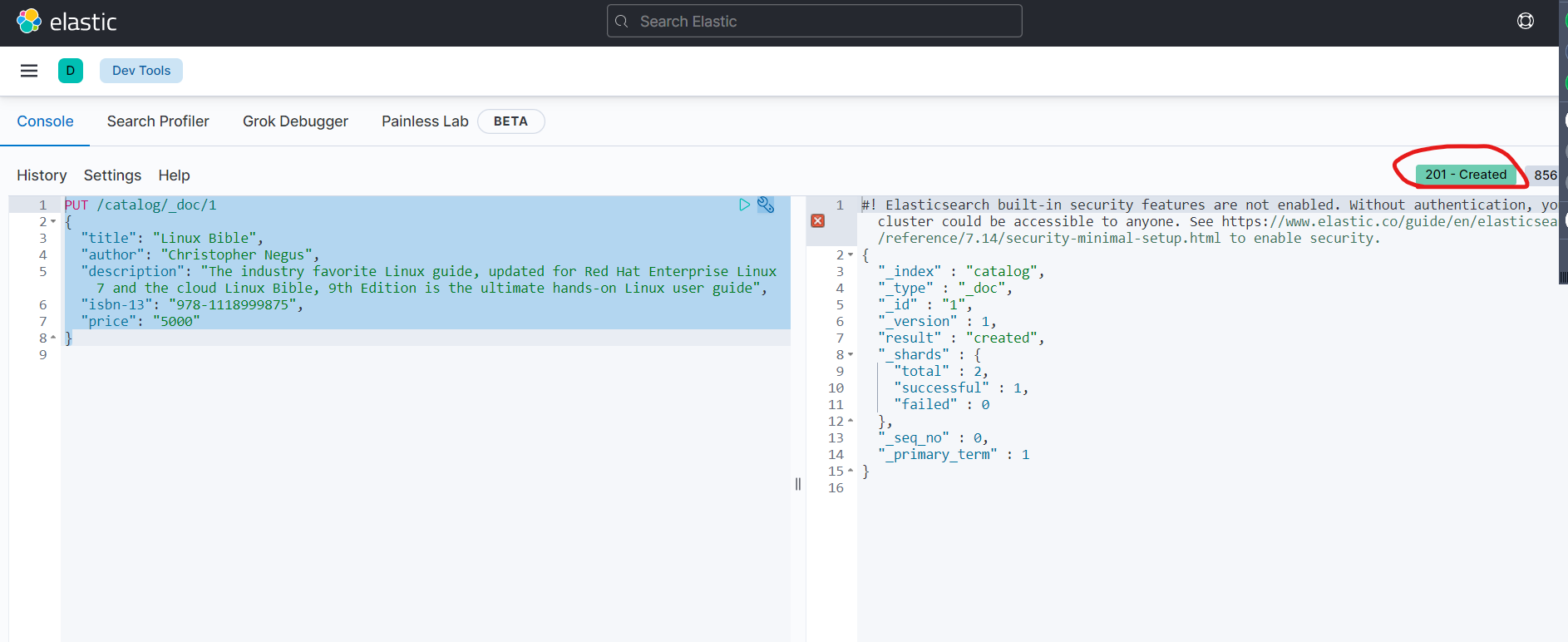Click "total" : 2 in the response

tap(941, 371)
